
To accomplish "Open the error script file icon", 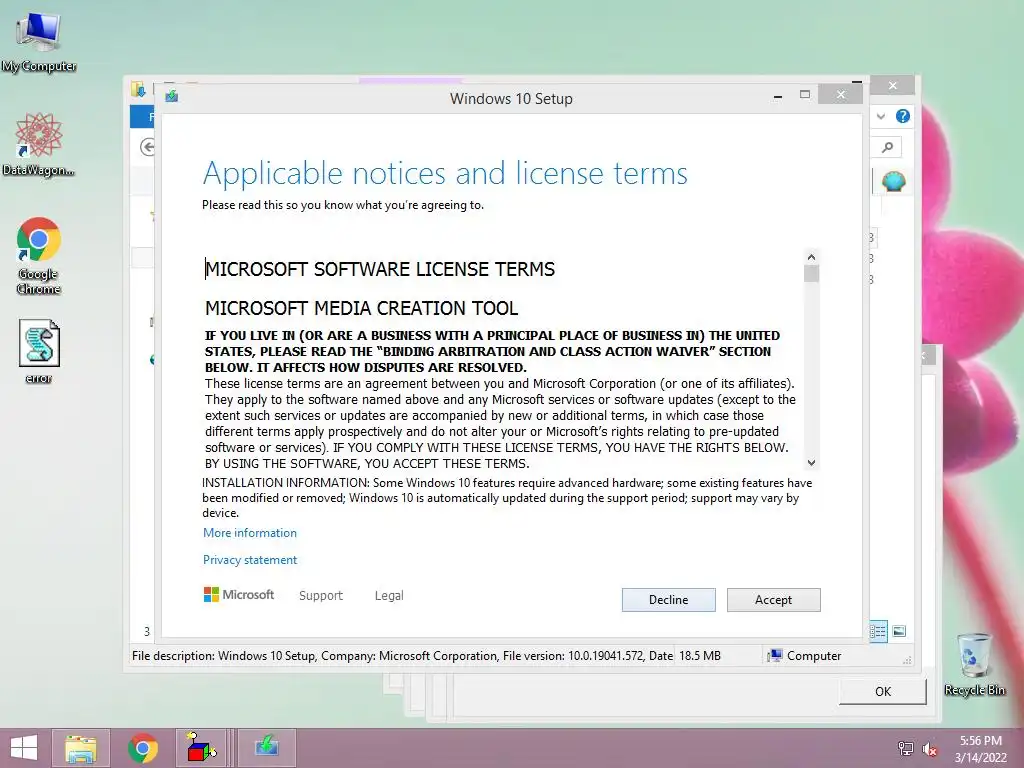I will coord(39,351).
